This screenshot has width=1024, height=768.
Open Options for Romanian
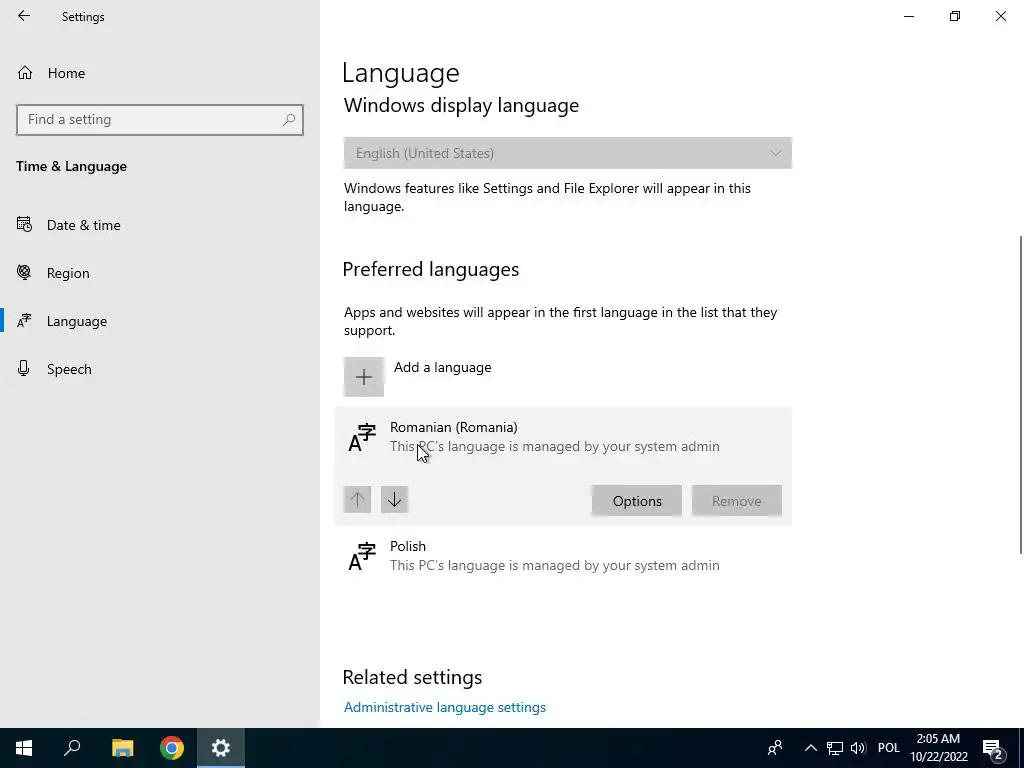(637, 501)
